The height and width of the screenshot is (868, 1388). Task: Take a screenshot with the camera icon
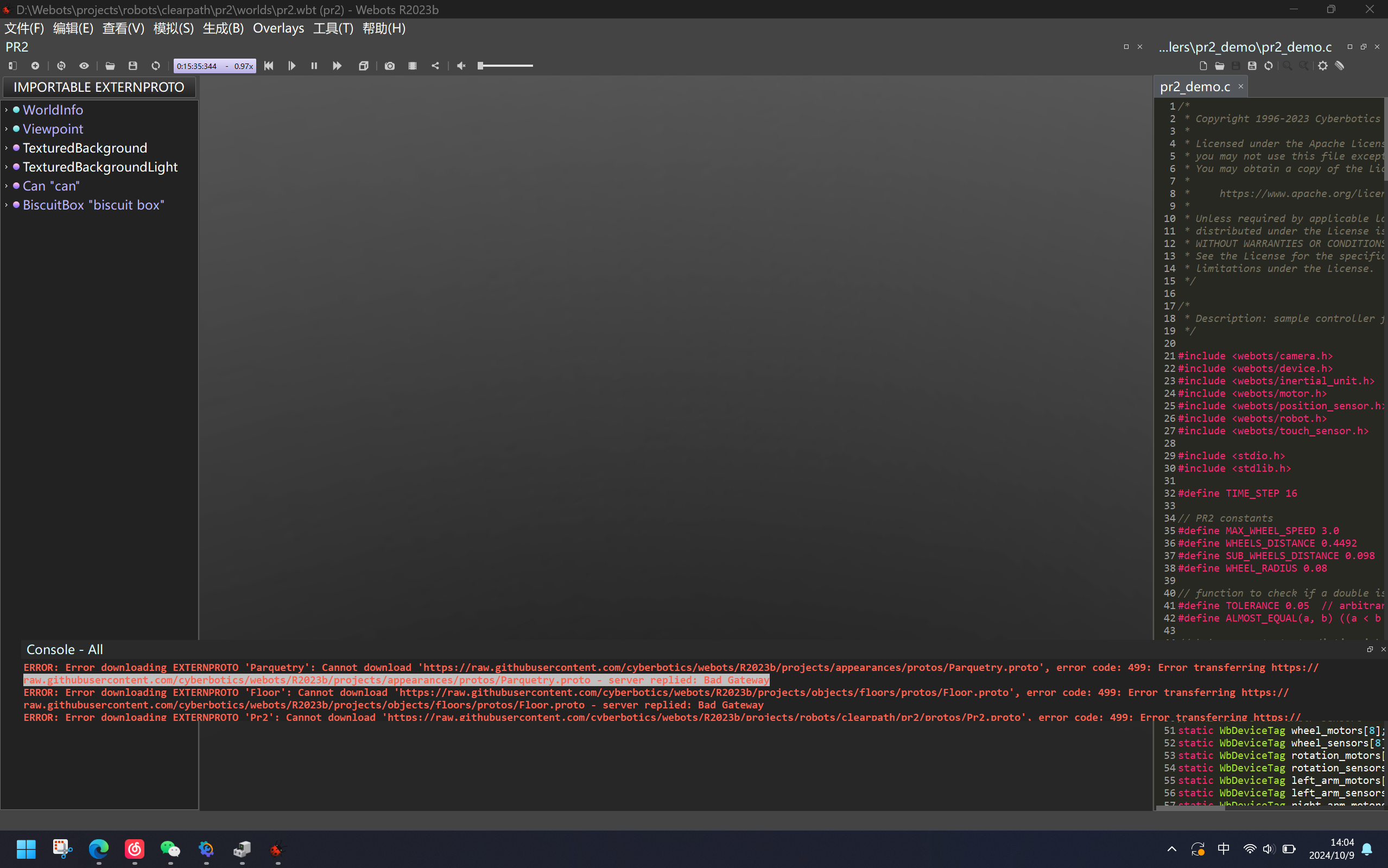click(390, 66)
